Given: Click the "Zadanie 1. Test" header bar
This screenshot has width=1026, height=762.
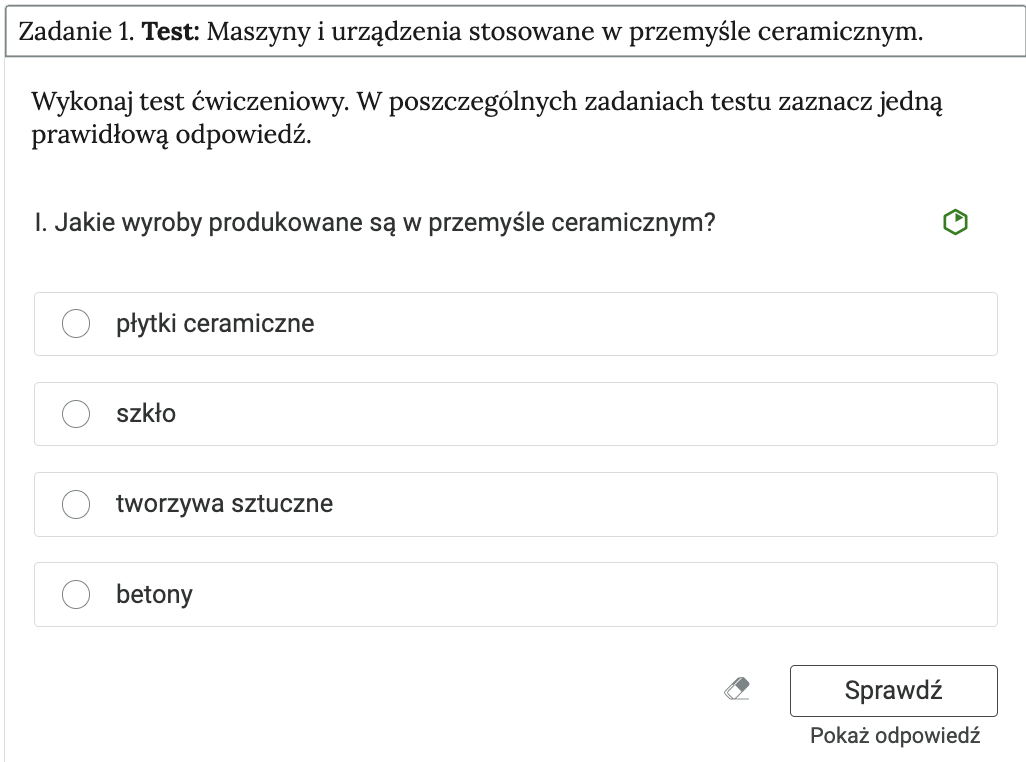Looking at the screenshot, I should [x=512, y=30].
